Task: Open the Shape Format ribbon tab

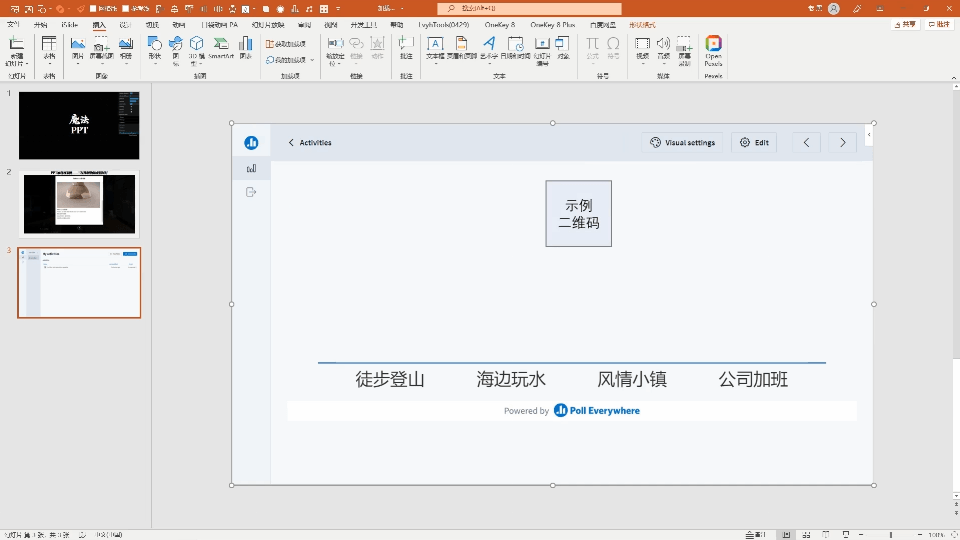Action: pyautogui.click(x=642, y=24)
